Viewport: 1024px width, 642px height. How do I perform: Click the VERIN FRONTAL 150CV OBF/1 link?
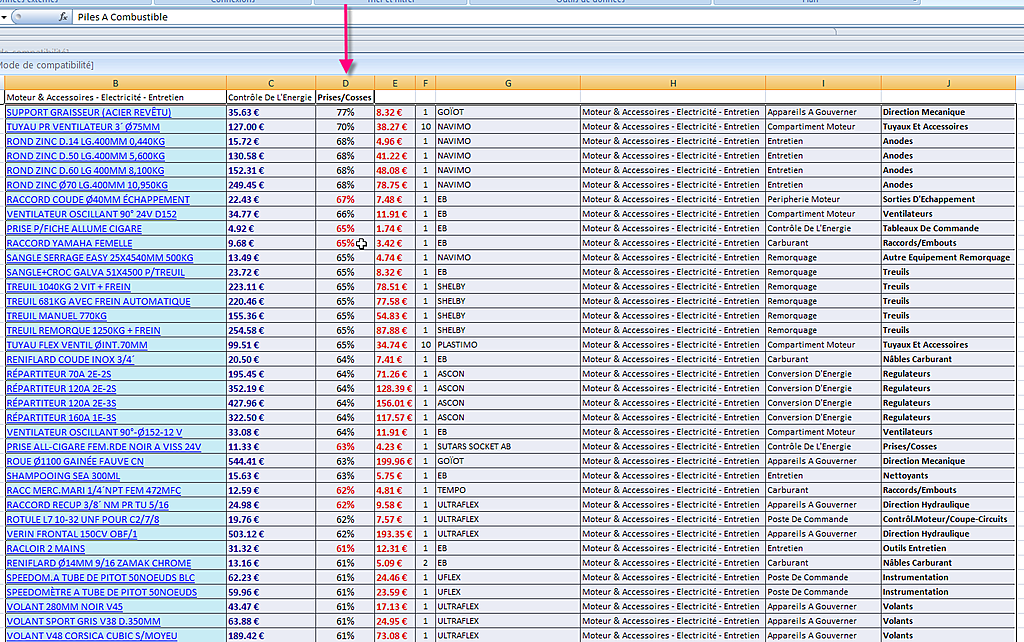click(72, 534)
